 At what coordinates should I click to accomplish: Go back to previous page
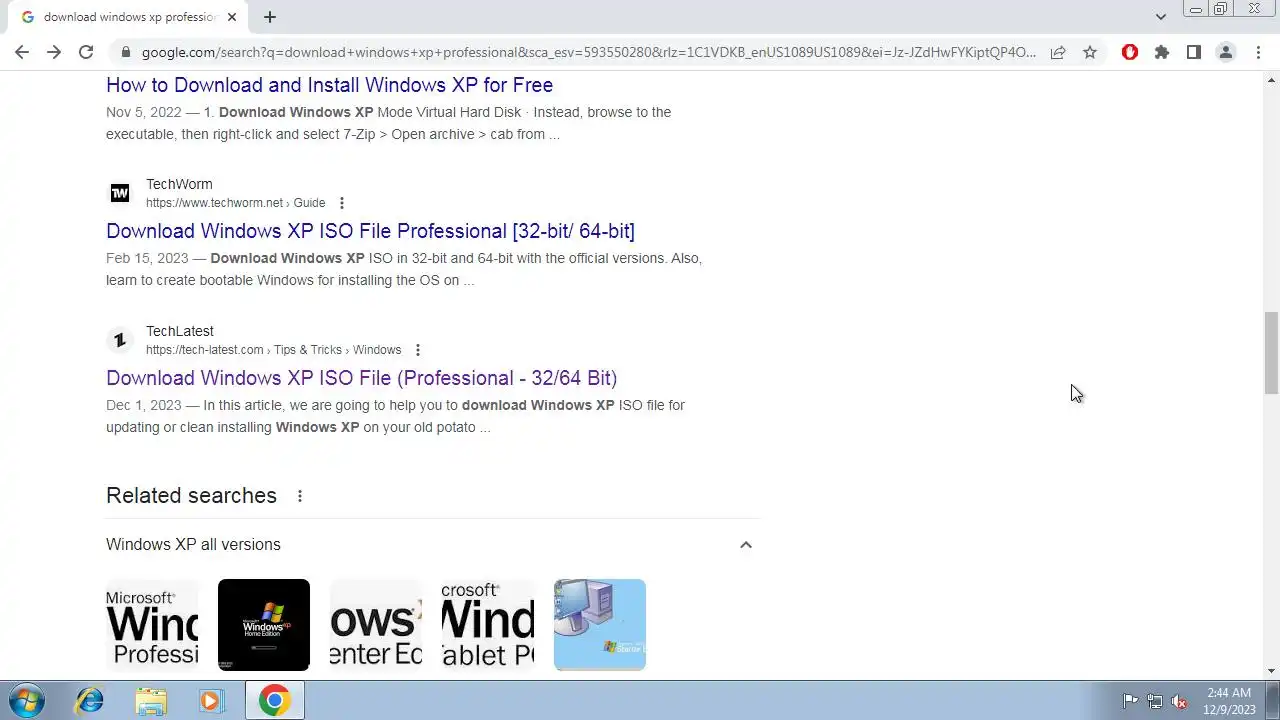click(22, 52)
